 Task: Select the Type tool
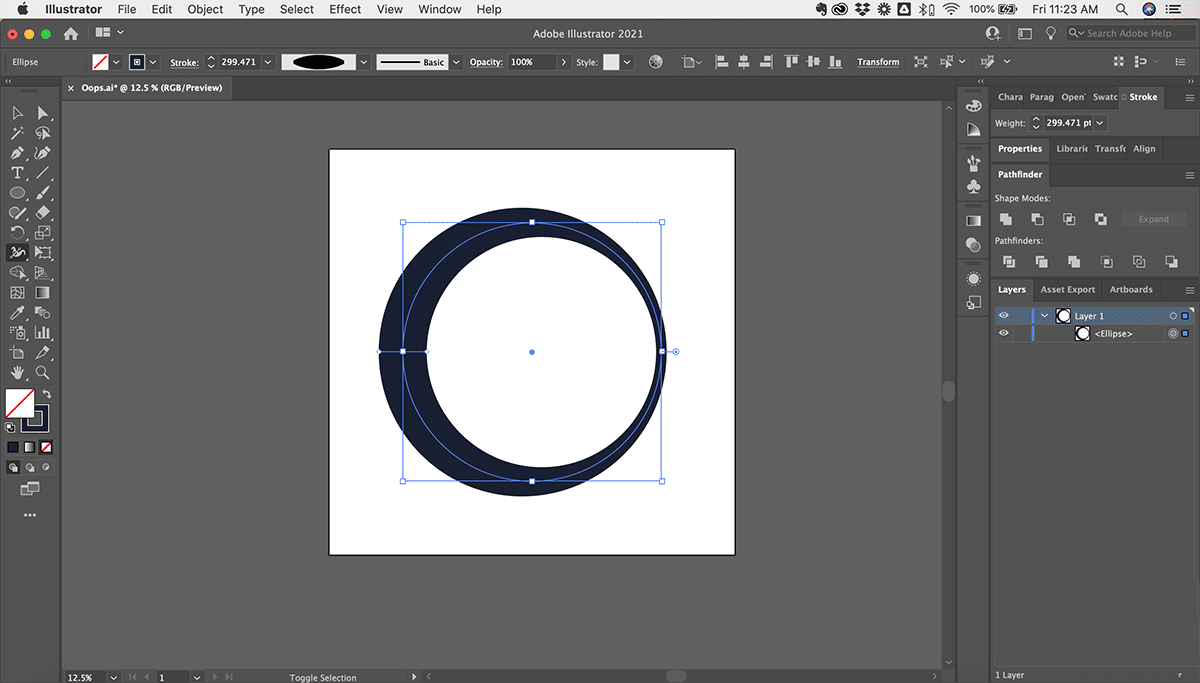point(17,173)
